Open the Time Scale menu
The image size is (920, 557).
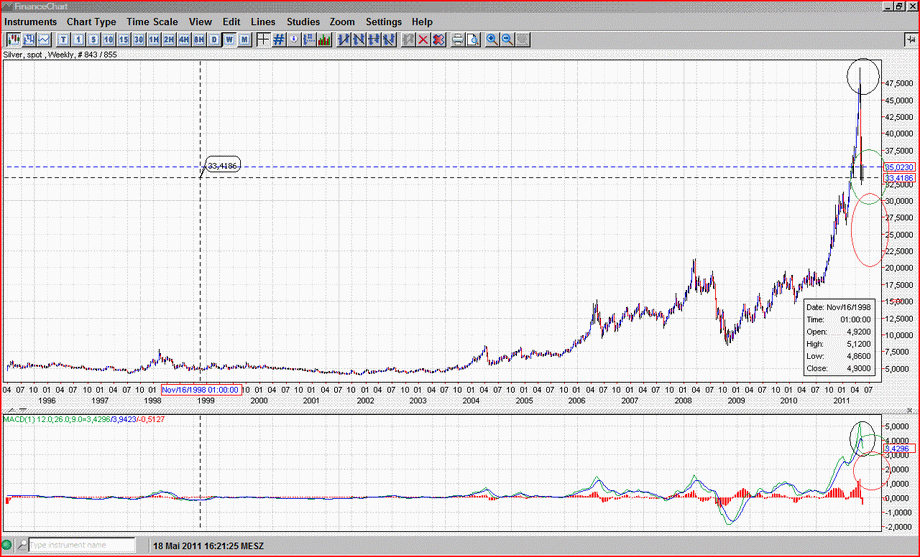pyautogui.click(x=152, y=22)
